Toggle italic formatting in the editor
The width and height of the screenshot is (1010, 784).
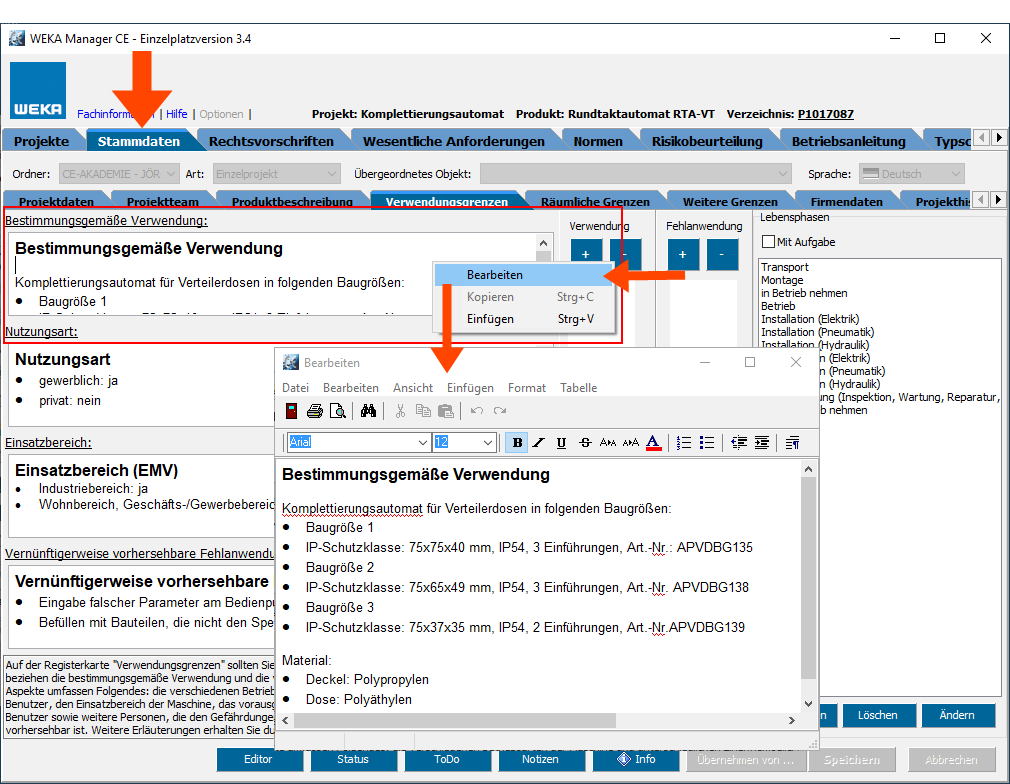(x=539, y=443)
